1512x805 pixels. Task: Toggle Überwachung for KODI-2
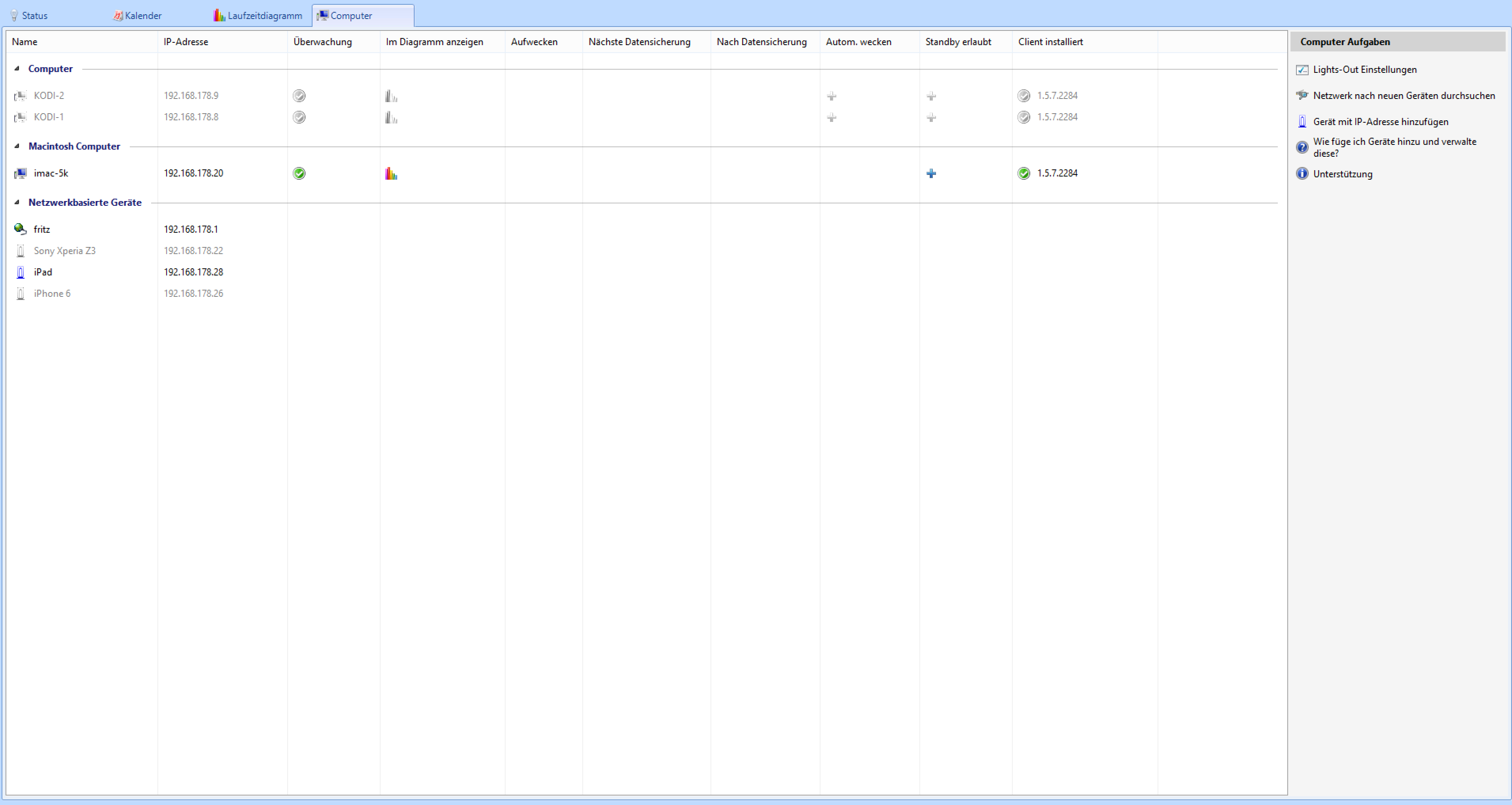[299, 96]
